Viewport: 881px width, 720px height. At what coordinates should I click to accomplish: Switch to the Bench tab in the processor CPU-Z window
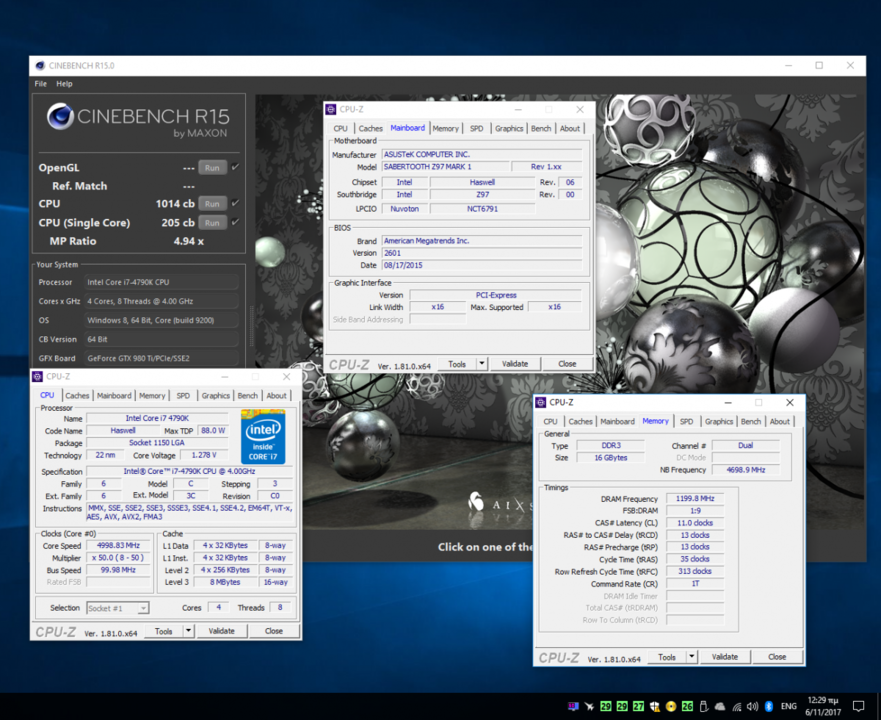coord(247,396)
